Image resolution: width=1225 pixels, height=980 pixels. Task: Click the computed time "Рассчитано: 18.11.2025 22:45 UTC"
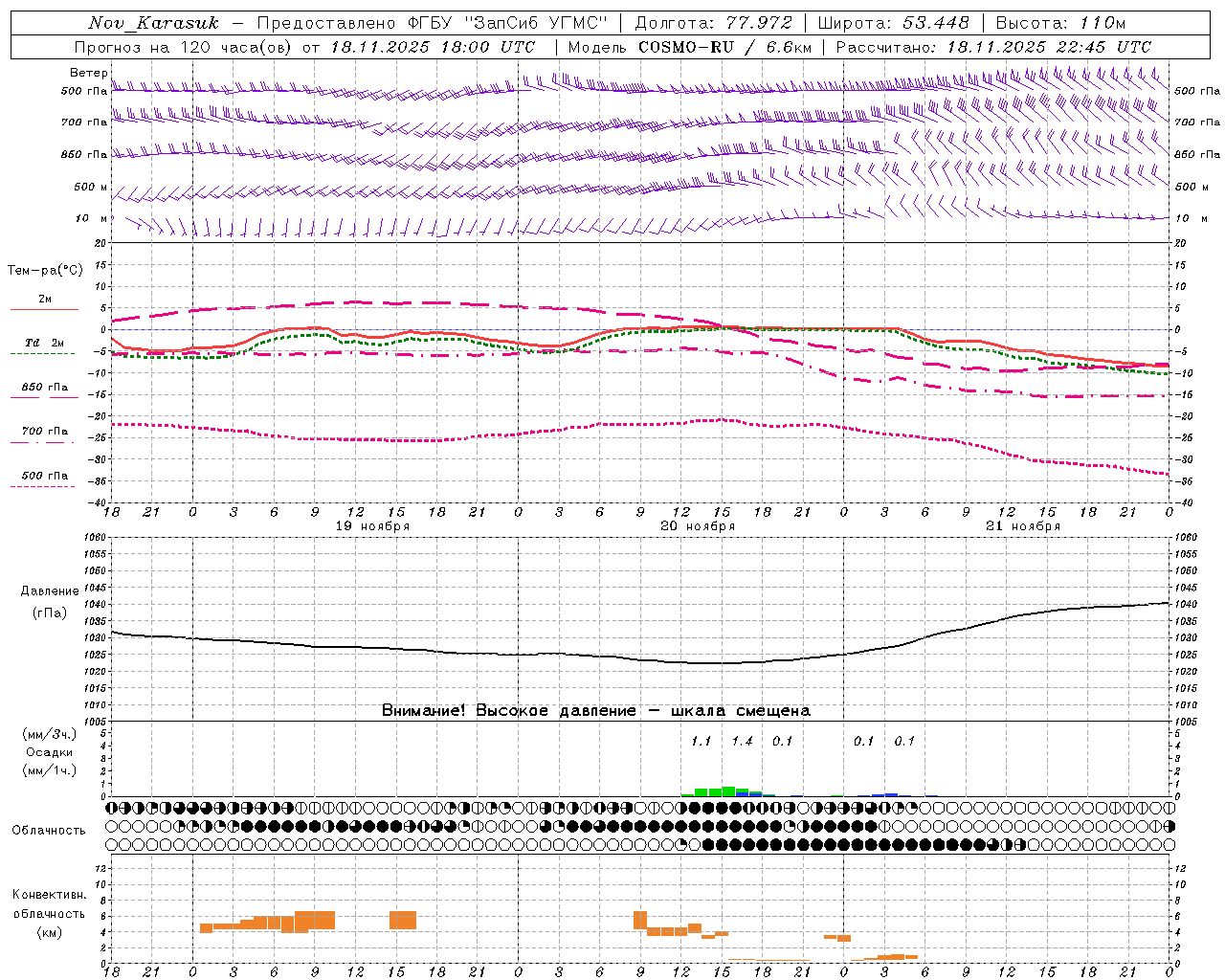[993, 47]
